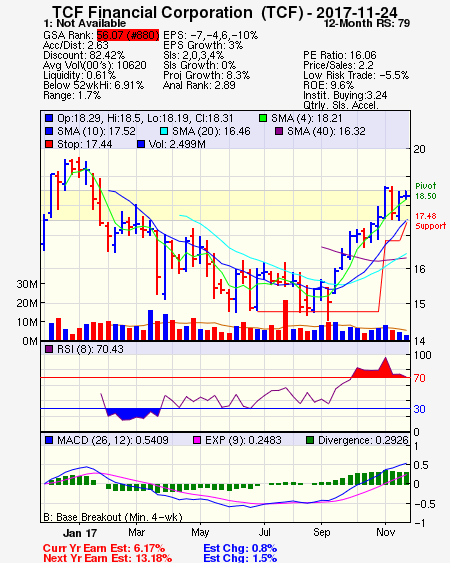
Task: Click the Divergence: 0.2926 legend text
Action: coord(363,440)
